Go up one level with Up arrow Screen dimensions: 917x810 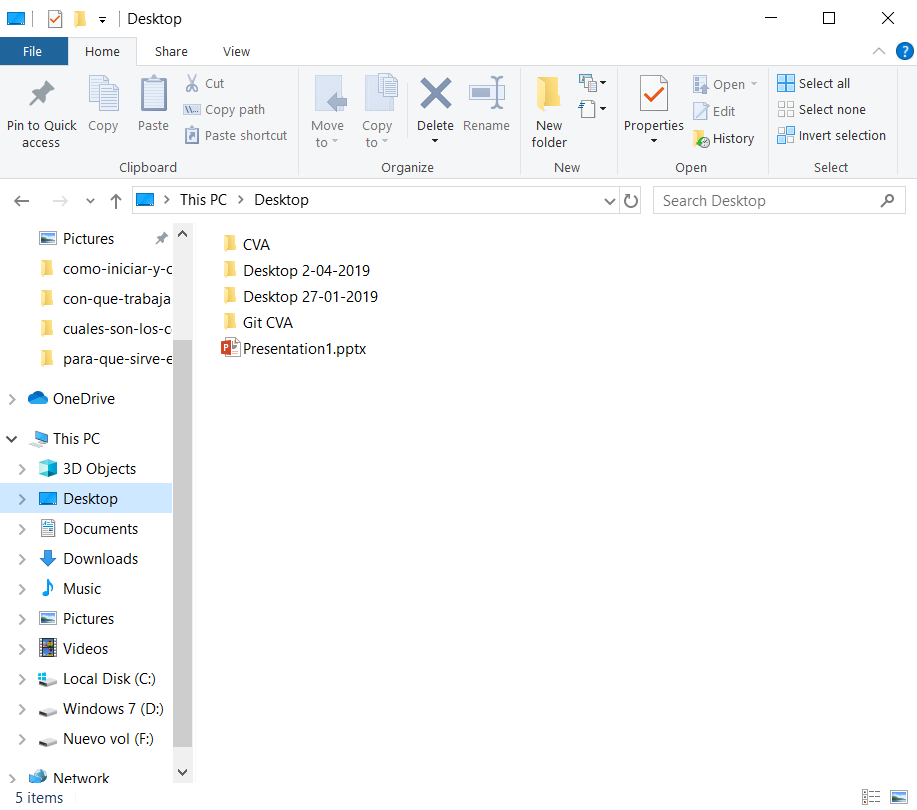tap(116, 201)
